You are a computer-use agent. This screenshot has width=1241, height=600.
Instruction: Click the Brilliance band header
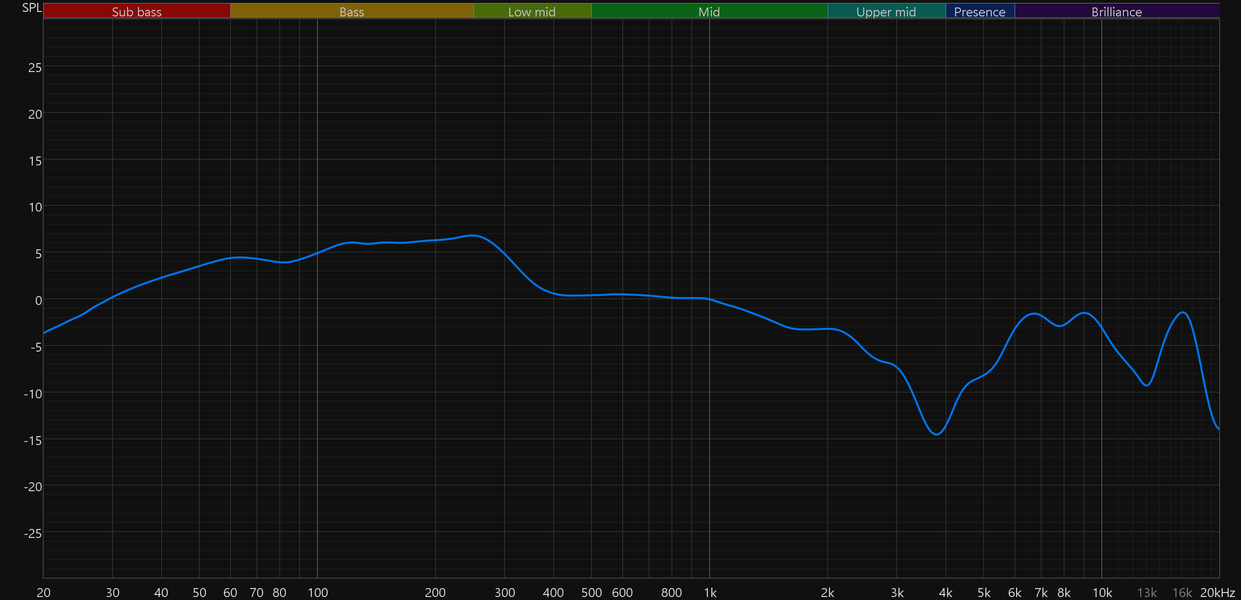click(x=1117, y=12)
